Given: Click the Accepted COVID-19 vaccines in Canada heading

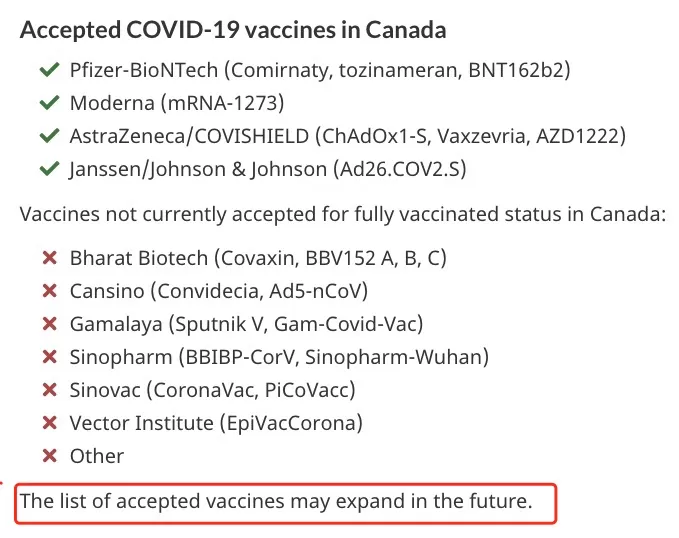Looking at the screenshot, I should 233,30.
